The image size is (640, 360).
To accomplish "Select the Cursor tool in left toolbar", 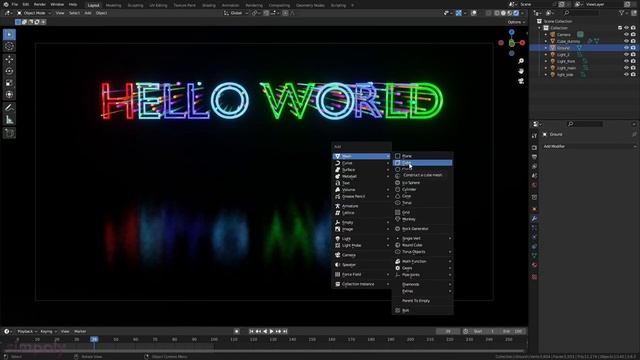I will [9, 47].
